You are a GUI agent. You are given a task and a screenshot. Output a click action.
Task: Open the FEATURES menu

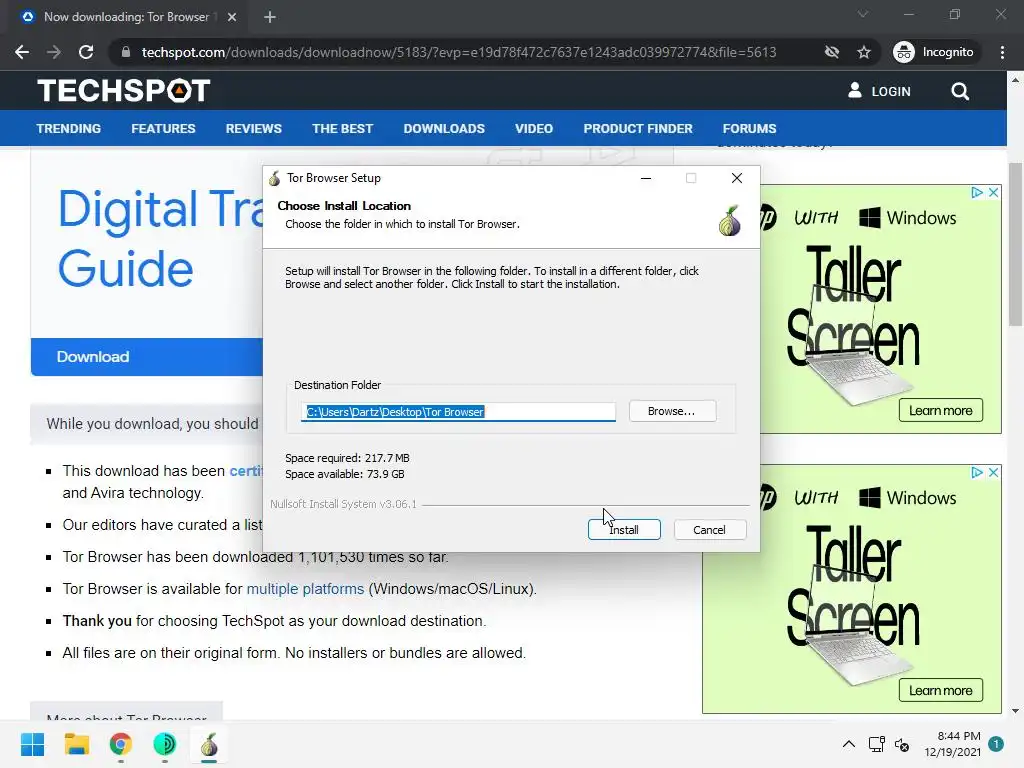pos(163,129)
